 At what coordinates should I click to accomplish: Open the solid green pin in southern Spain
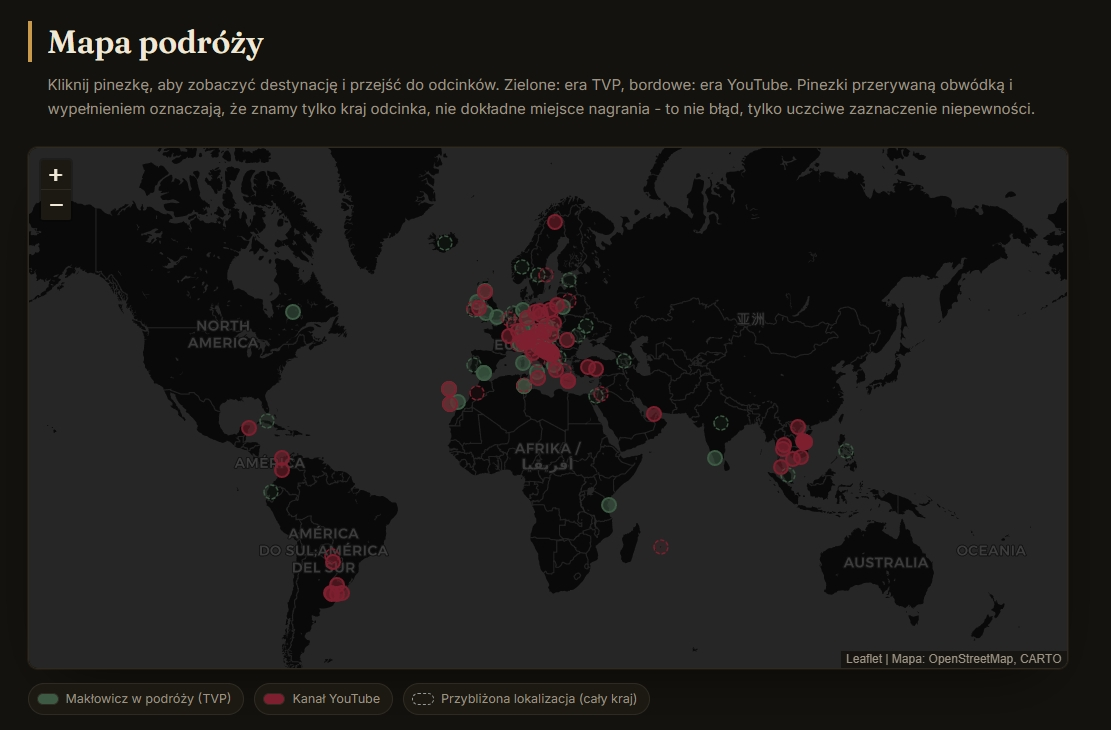click(484, 373)
